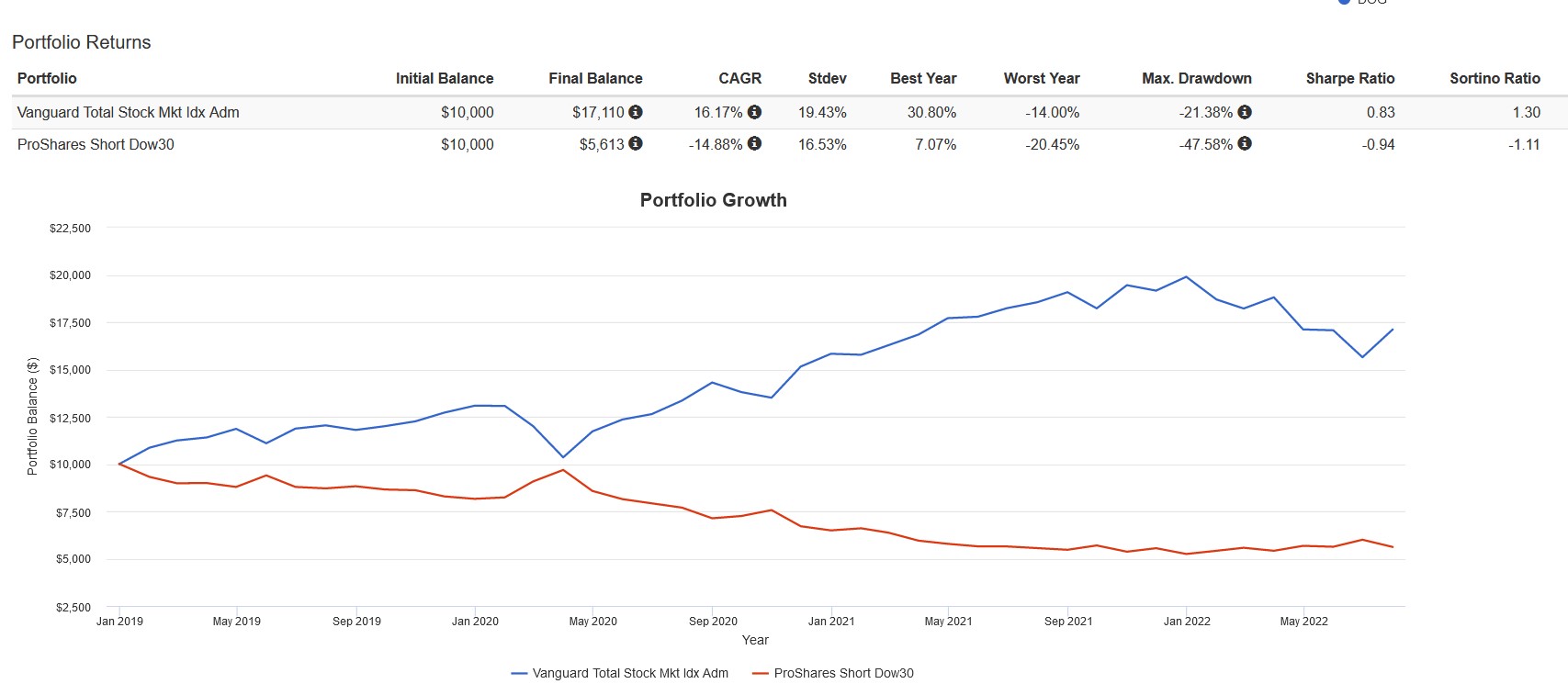Click info icon next to 16.17% CAGR
Viewport: 1568px width, 695px height.
pos(754,112)
